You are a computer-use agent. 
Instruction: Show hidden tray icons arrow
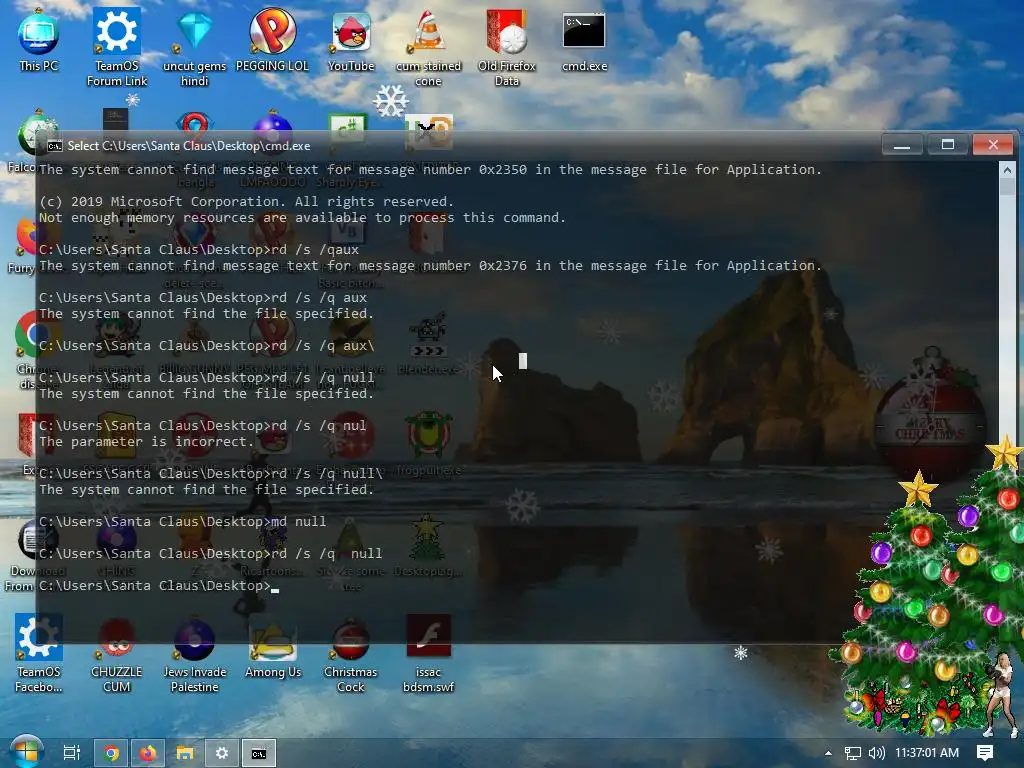pos(828,753)
